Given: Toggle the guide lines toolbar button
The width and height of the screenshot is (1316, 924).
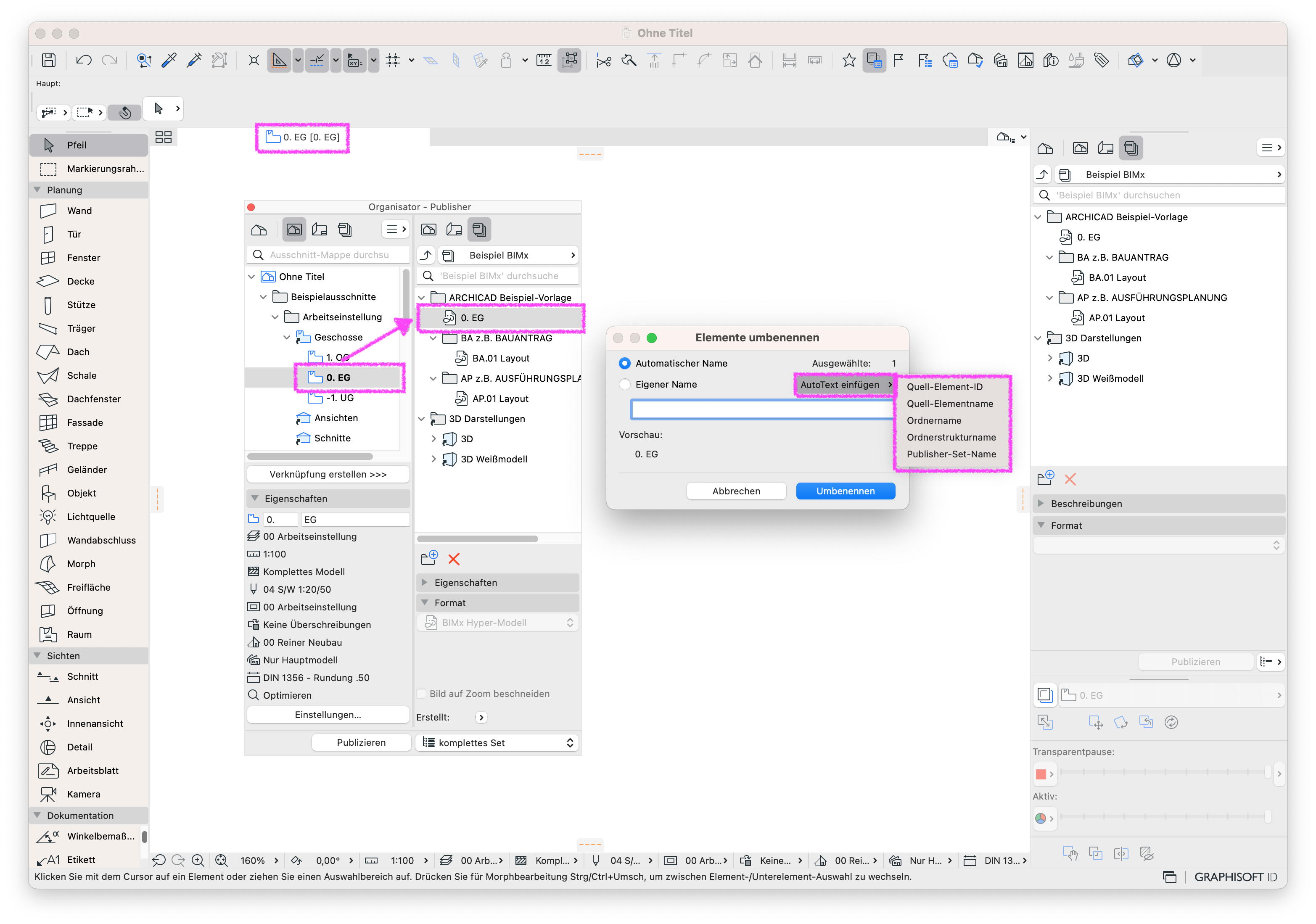Looking at the screenshot, I should coord(317,60).
